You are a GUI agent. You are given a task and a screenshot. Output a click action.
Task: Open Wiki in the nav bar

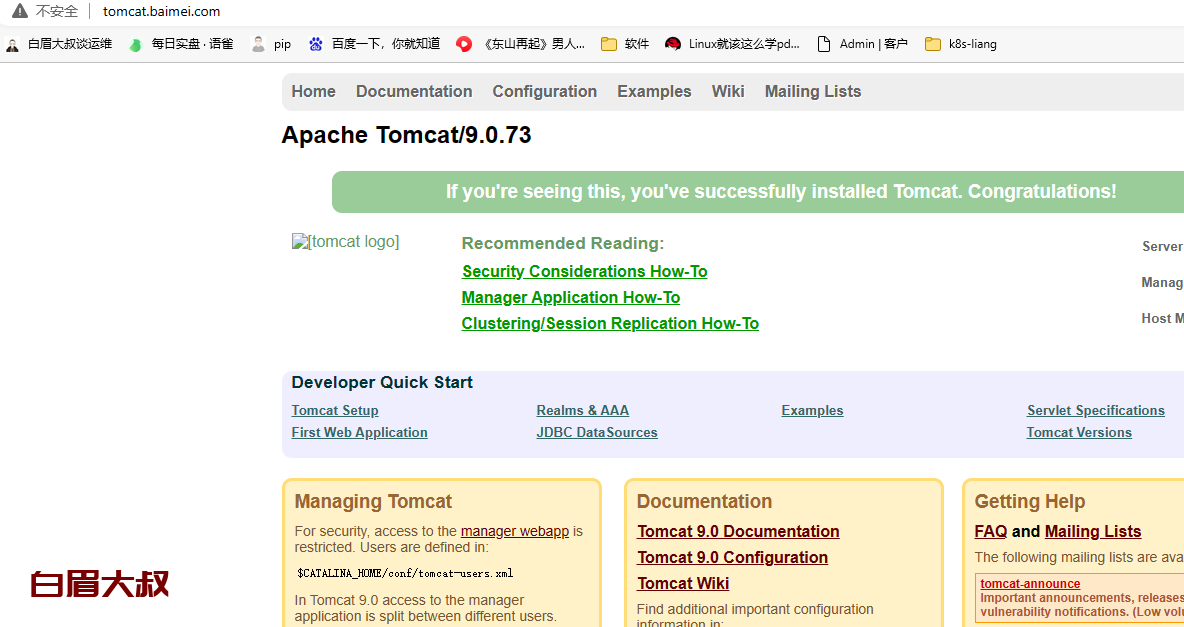[728, 91]
